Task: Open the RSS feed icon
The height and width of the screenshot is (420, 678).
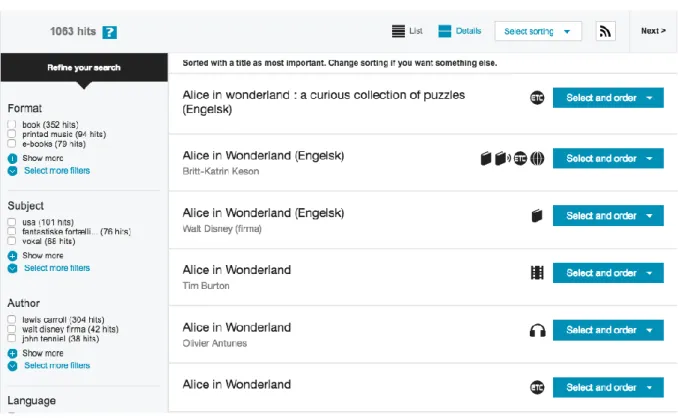Action: (x=605, y=31)
